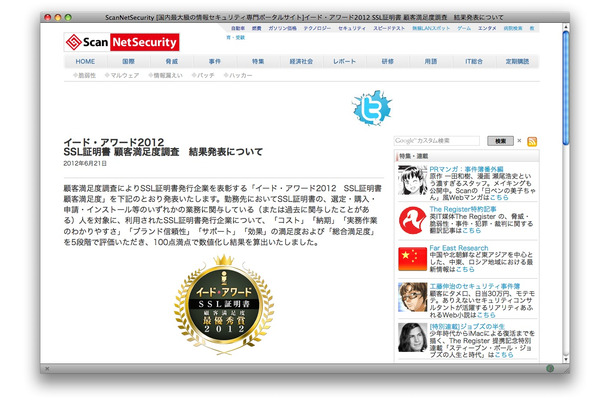610x400 pixels.
Task: Open the Far East Research headline link
Action: [459, 248]
